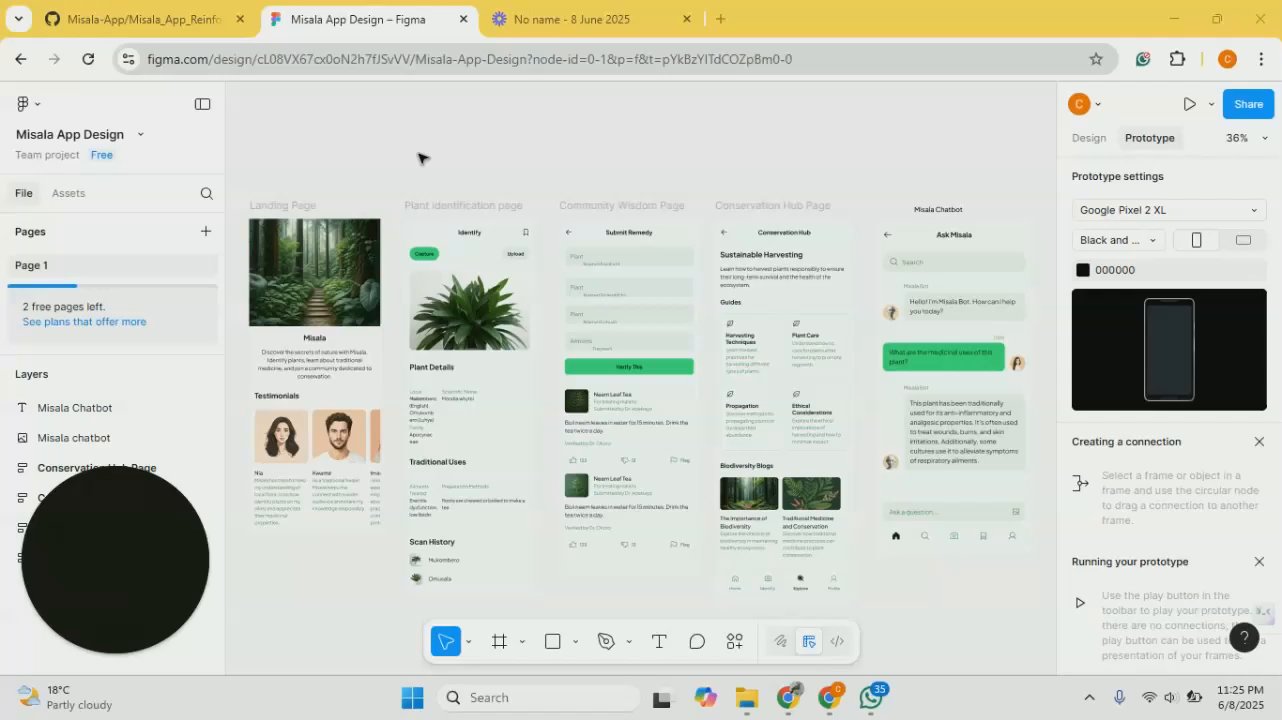1282x720 pixels.
Task: Expand Pen tool options arrow
Action: [628, 642]
